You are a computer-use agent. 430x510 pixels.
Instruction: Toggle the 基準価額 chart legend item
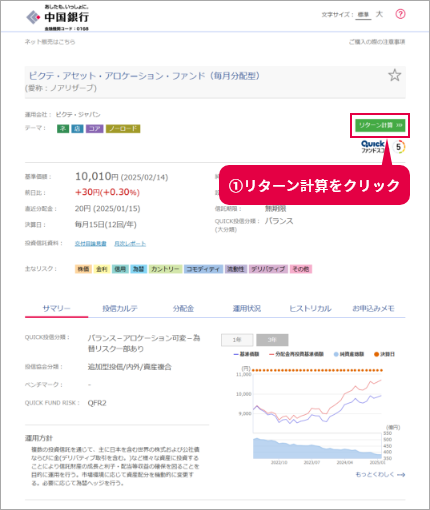point(246,354)
